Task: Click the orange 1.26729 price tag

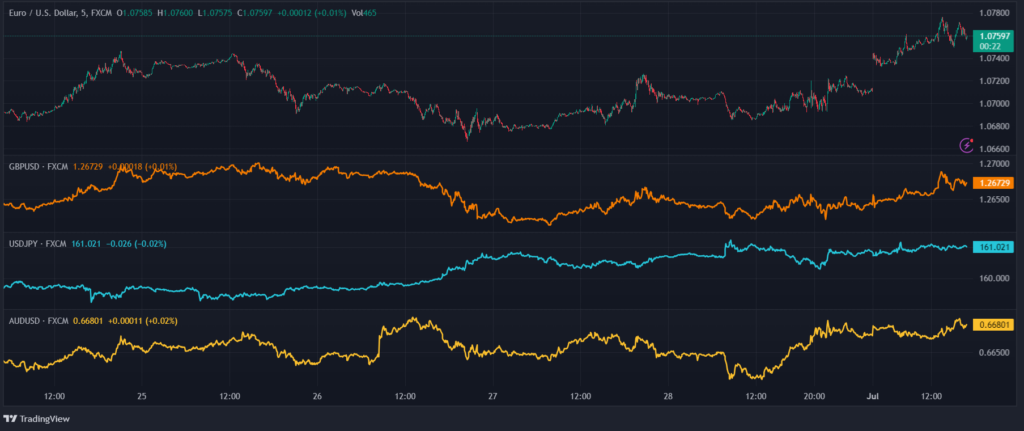Action: 996,183
